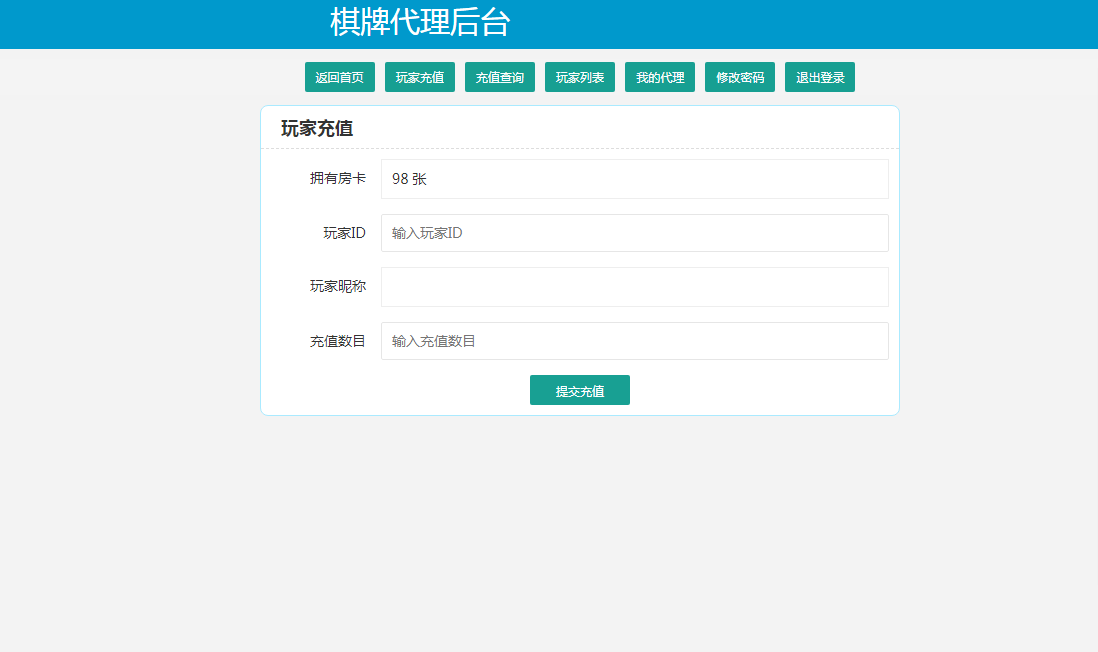Viewport: 1098px width, 652px height.
Task: Click the 返回首页 navigation button
Action: 340,76
